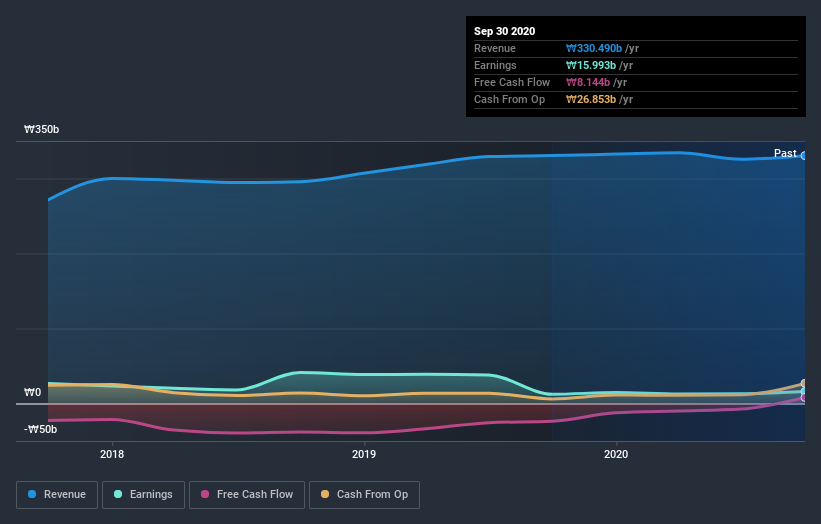This screenshot has width=821, height=524.
Task: Click the magenta Free Cash Flow endpoint marker
Action: tap(804, 398)
